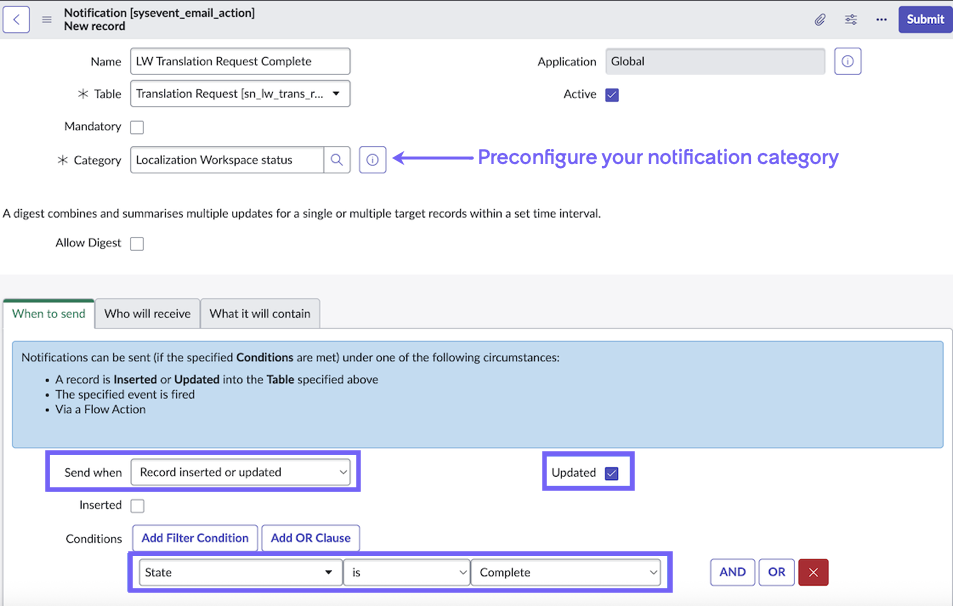Click the Name input field
953x606 pixels.
(240, 61)
